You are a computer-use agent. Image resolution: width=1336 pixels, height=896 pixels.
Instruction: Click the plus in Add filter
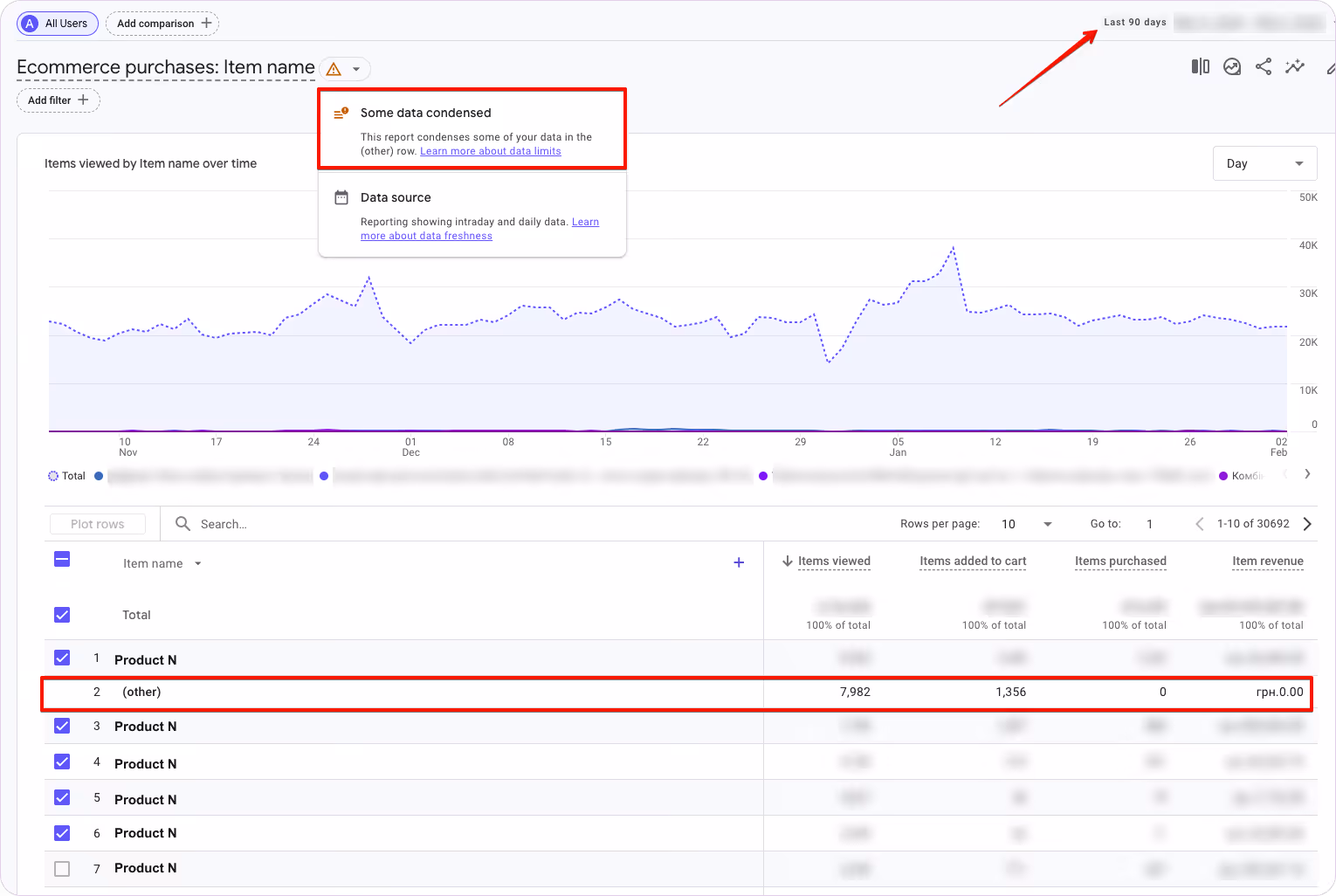point(83,100)
